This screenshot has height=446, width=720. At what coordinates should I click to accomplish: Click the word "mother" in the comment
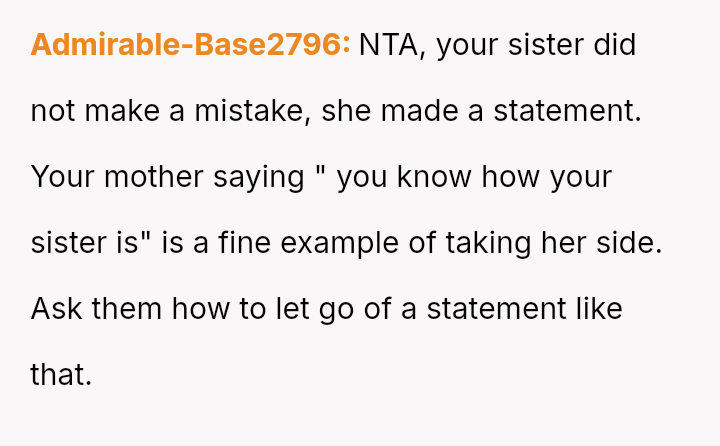coord(149,177)
